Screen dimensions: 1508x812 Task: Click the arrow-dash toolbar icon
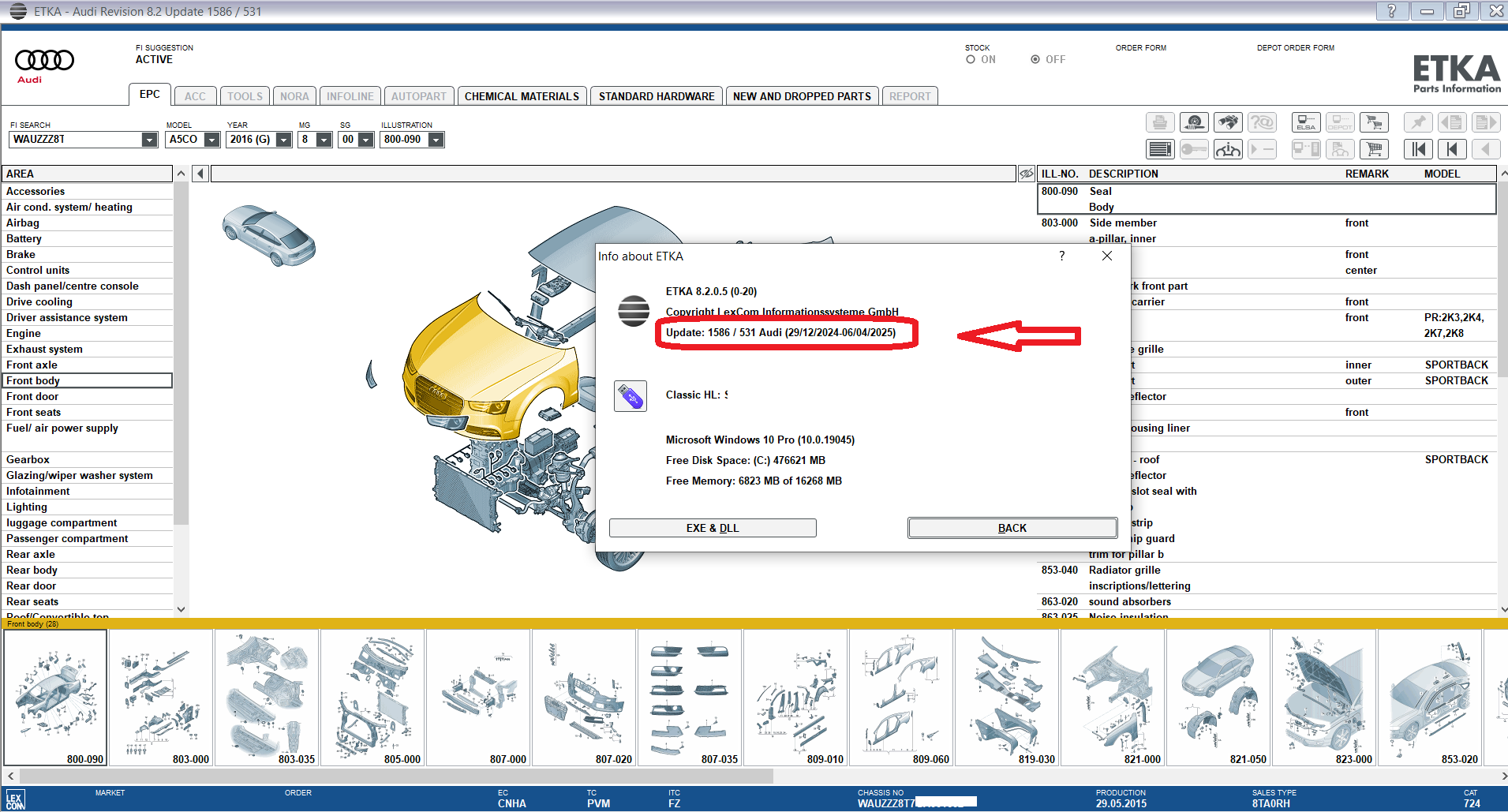click(1262, 149)
